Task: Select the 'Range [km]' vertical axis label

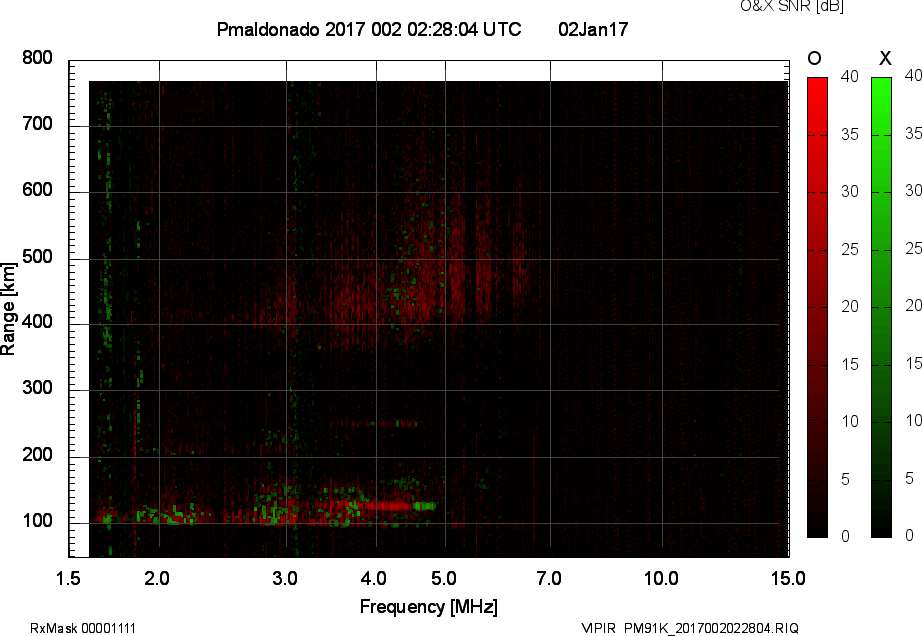Action: point(9,307)
